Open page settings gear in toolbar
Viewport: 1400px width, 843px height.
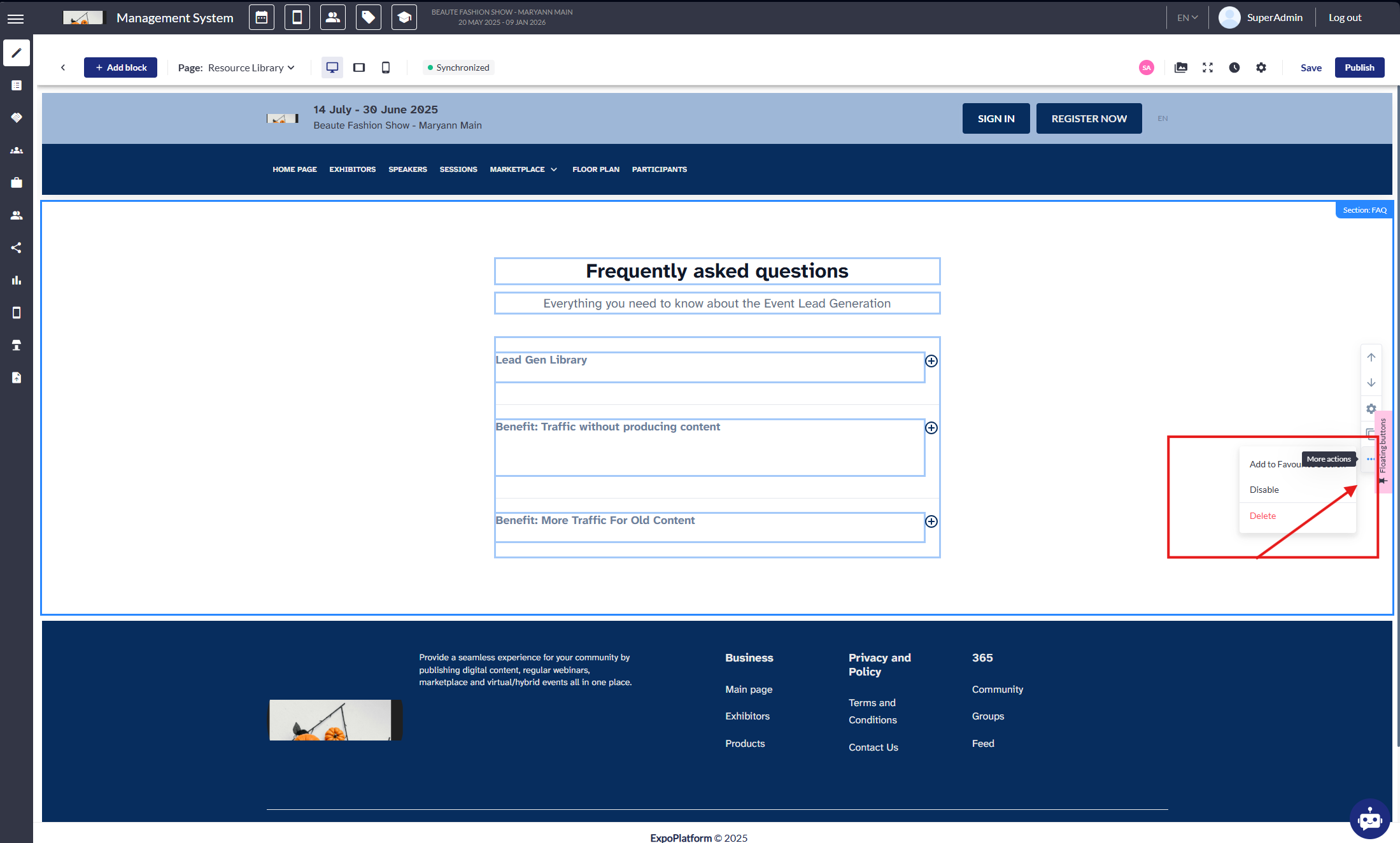(x=1261, y=67)
